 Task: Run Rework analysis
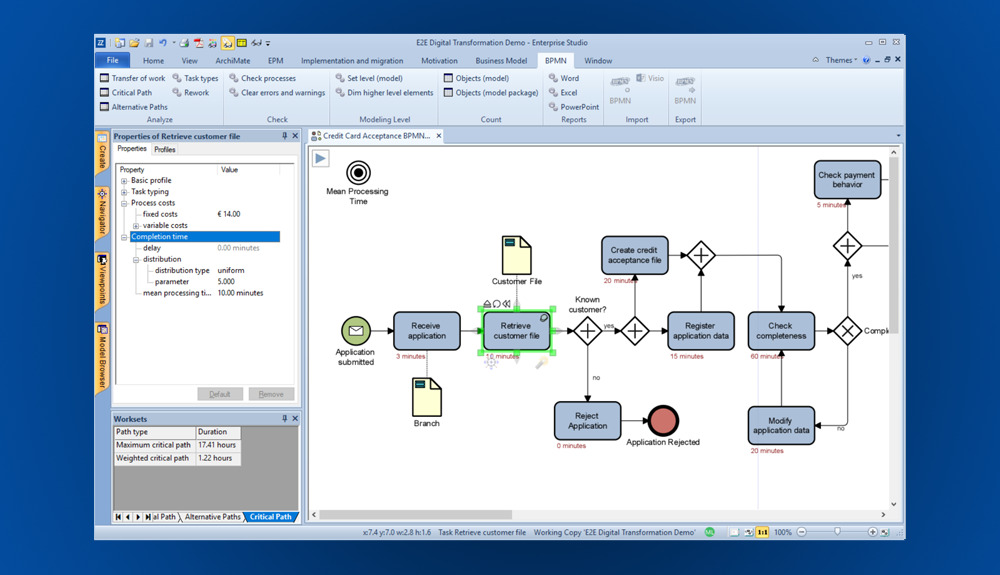(x=191, y=92)
